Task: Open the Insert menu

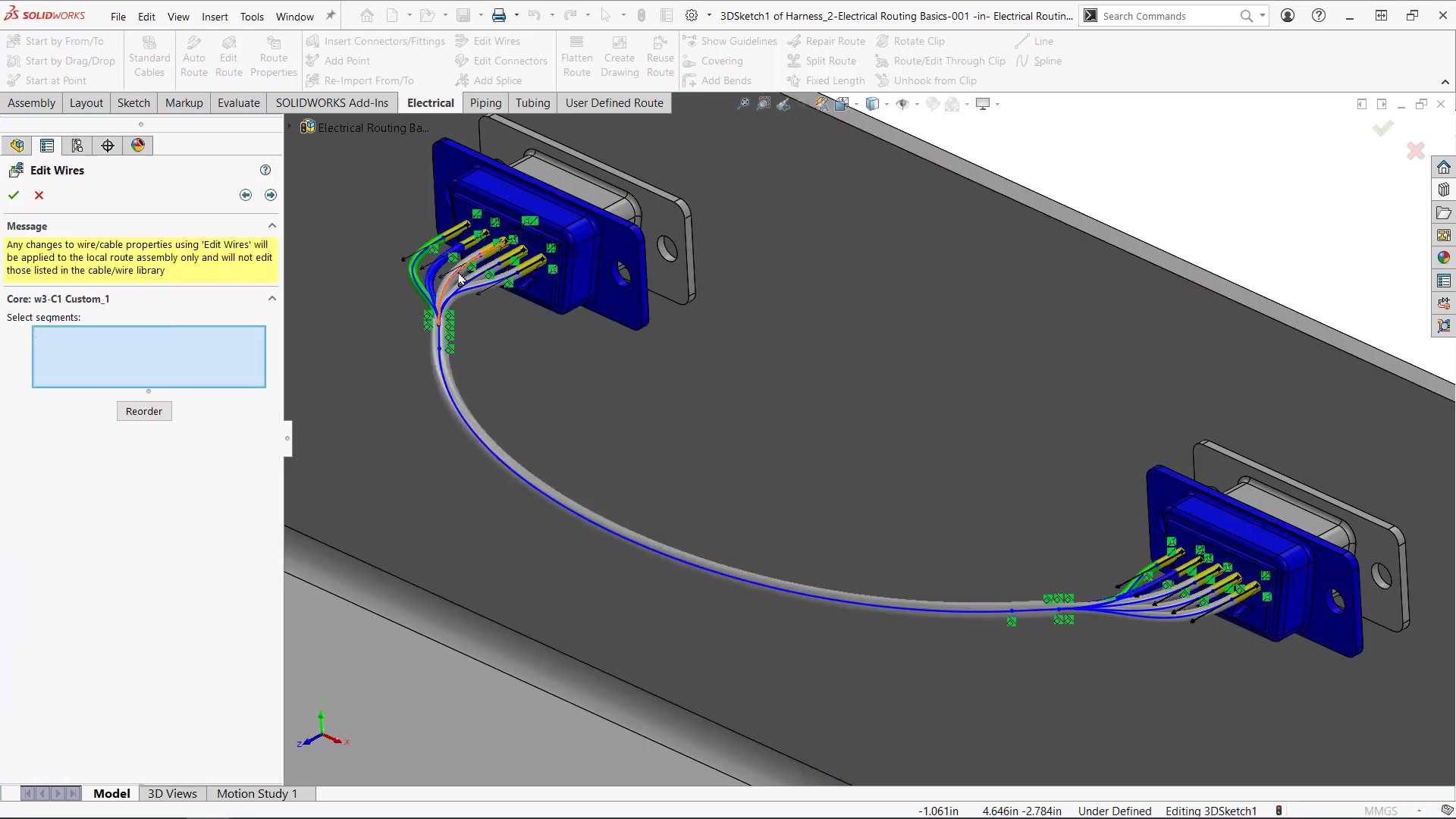Action: (x=215, y=16)
